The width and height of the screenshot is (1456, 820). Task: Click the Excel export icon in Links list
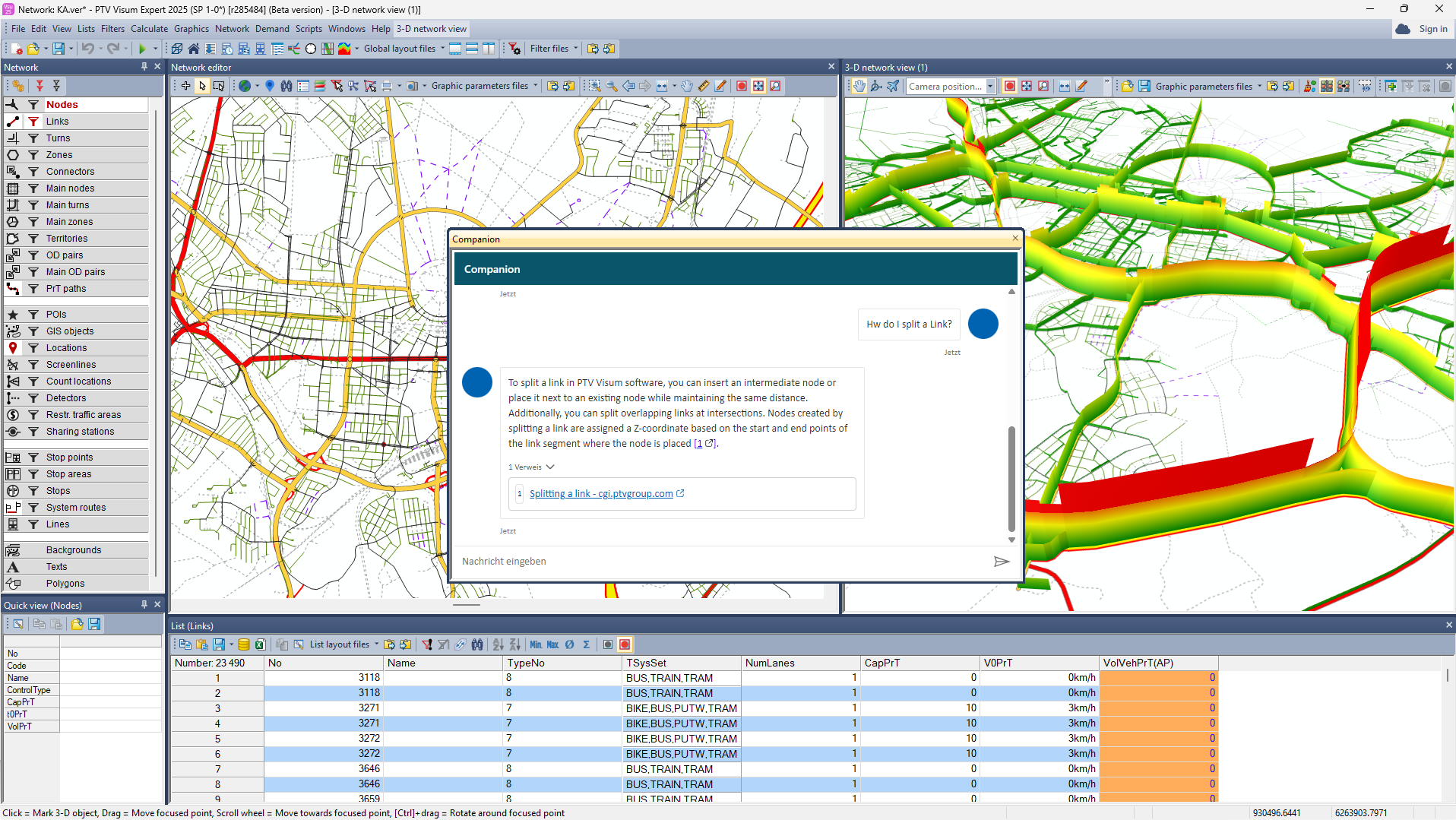point(260,644)
